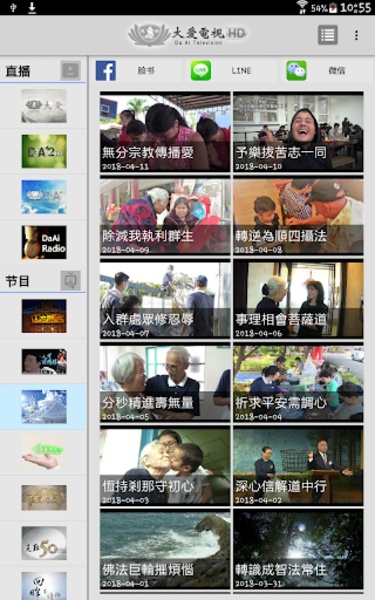
Task: Play video 深心信解道中行
Action: [x=298, y=466]
